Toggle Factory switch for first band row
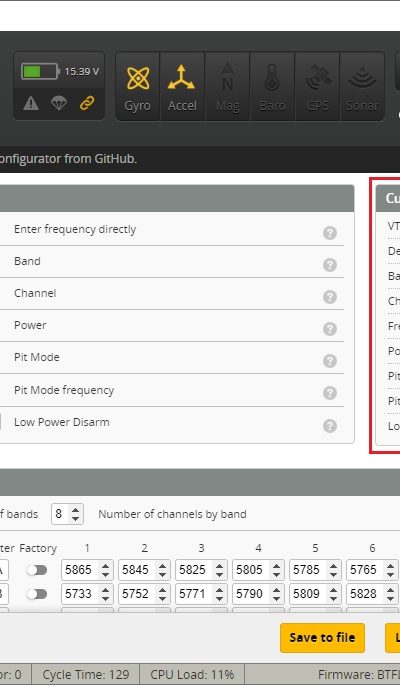Image resolution: width=400 pixels, height=685 pixels. (x=37, y=570)
